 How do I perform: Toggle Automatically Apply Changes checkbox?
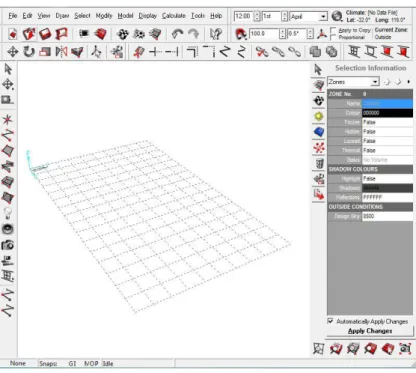coord(330,321)
